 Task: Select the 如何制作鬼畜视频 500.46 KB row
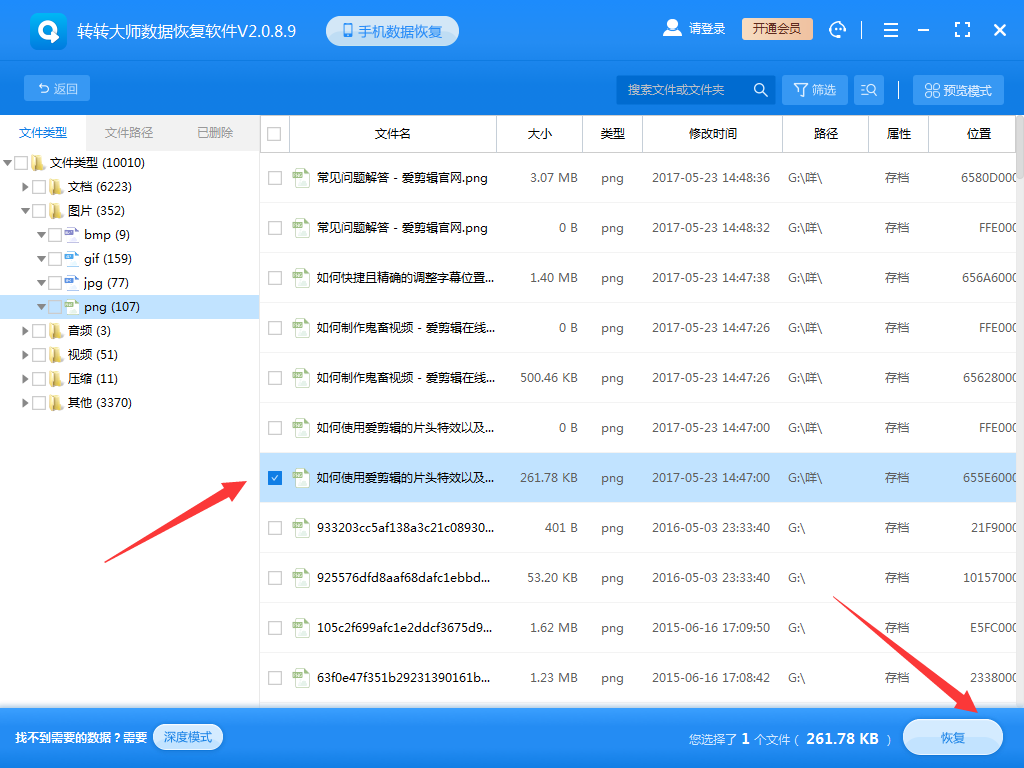tap(637, 377)
